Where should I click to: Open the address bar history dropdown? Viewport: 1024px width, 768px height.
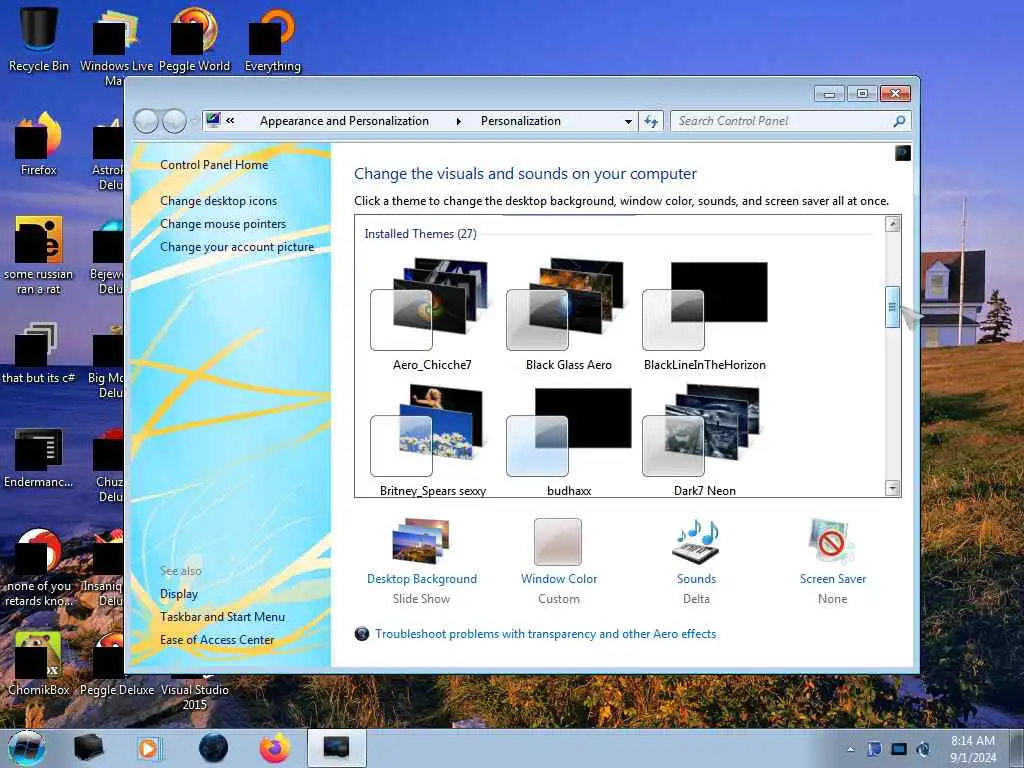(628, 121)
